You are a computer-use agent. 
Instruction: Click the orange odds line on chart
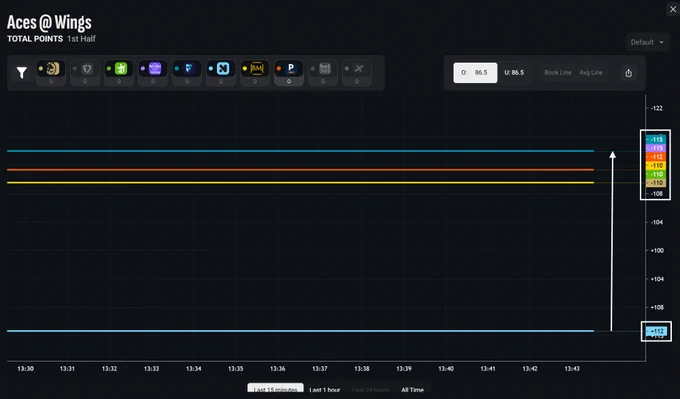coord(301,170)
